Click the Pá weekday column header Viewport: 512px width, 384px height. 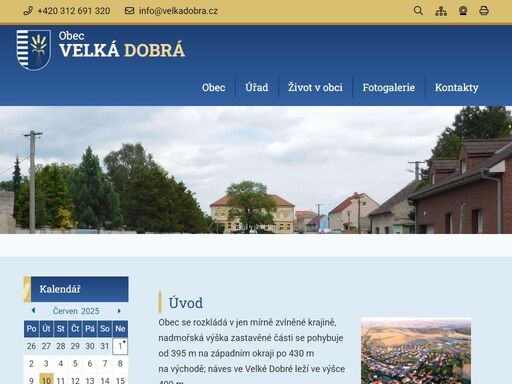[x=90, y=329]
